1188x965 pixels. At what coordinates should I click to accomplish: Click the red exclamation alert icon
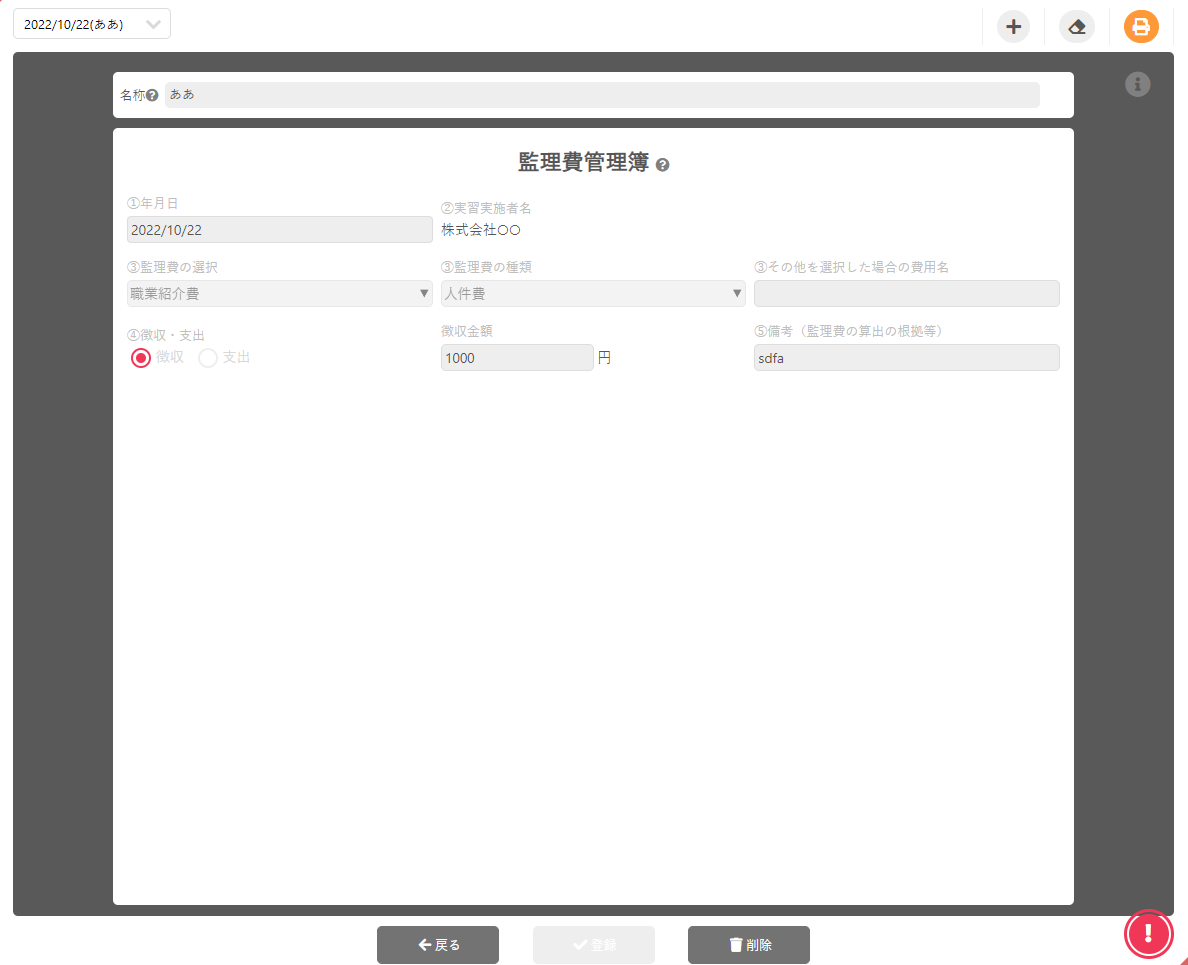[1149, 933]
